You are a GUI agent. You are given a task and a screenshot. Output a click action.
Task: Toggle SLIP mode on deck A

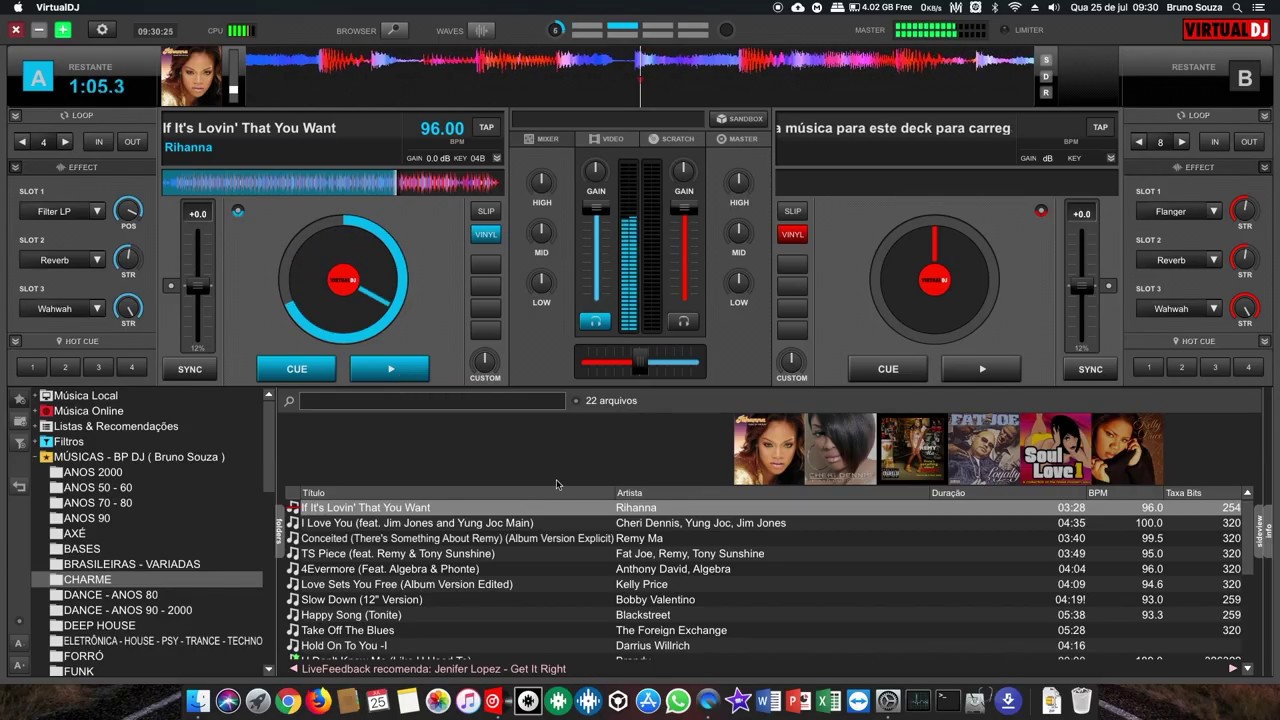pos(486,211)
